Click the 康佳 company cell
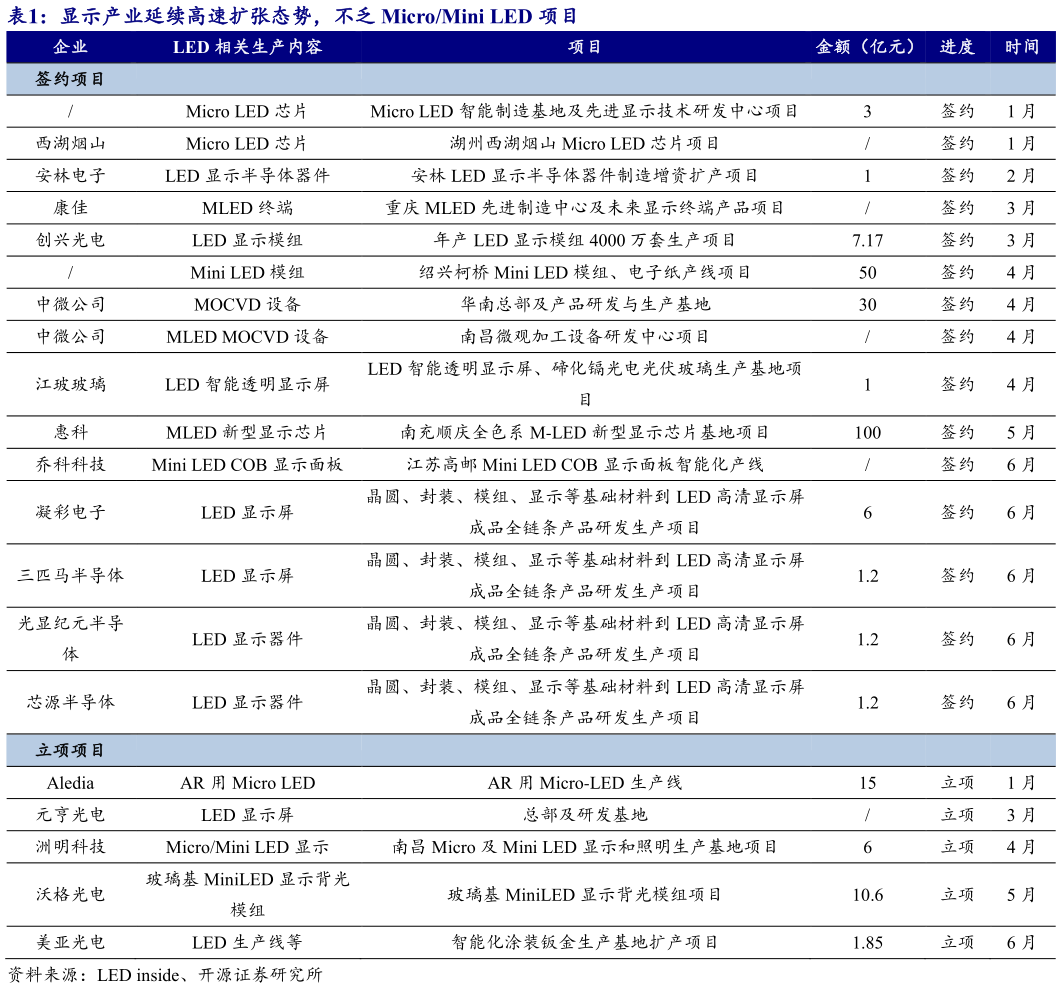 [70, 208]
